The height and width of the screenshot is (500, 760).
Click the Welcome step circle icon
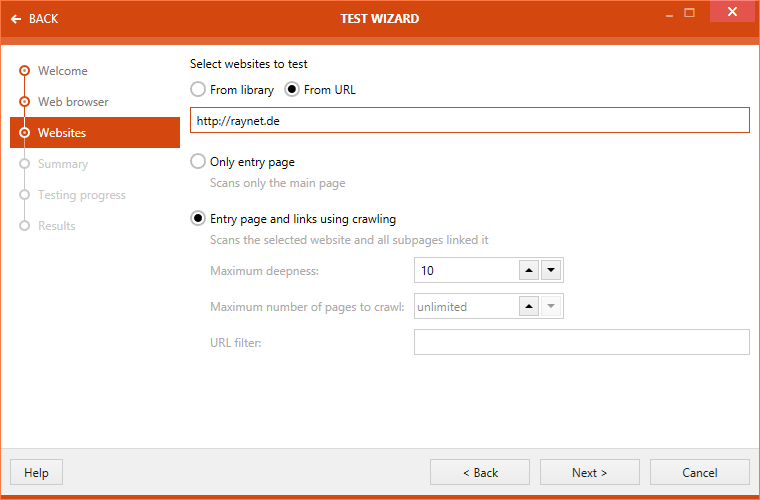coord(25,71)
